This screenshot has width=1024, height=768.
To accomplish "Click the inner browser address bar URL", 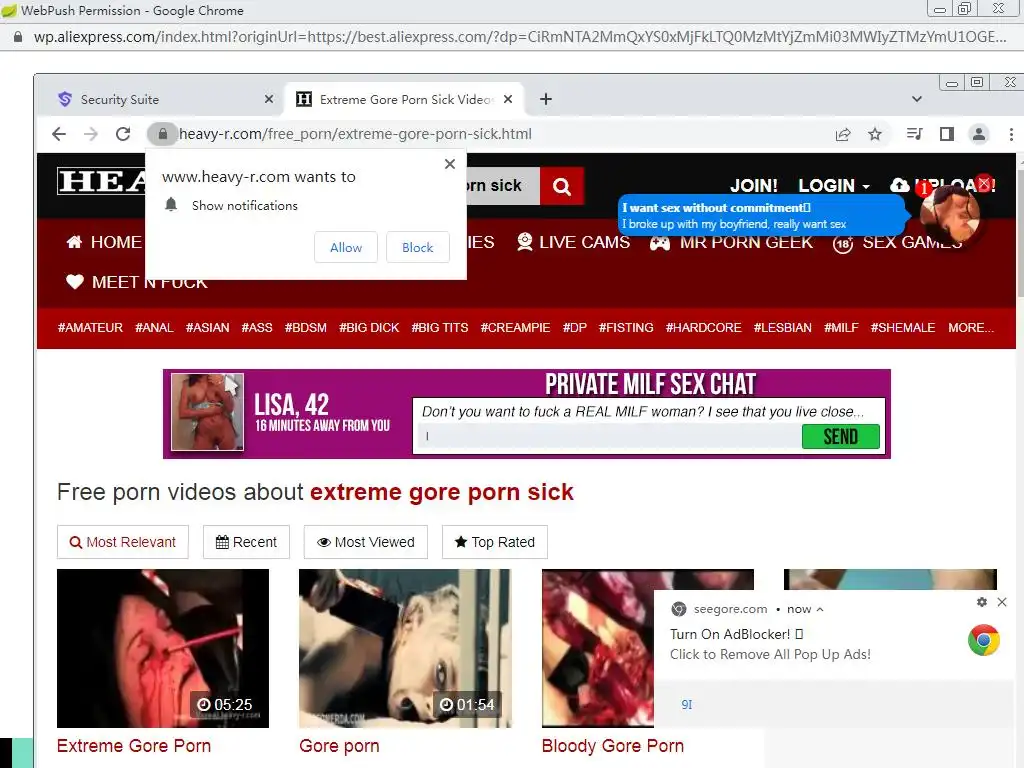I will [x=355, y=134].
